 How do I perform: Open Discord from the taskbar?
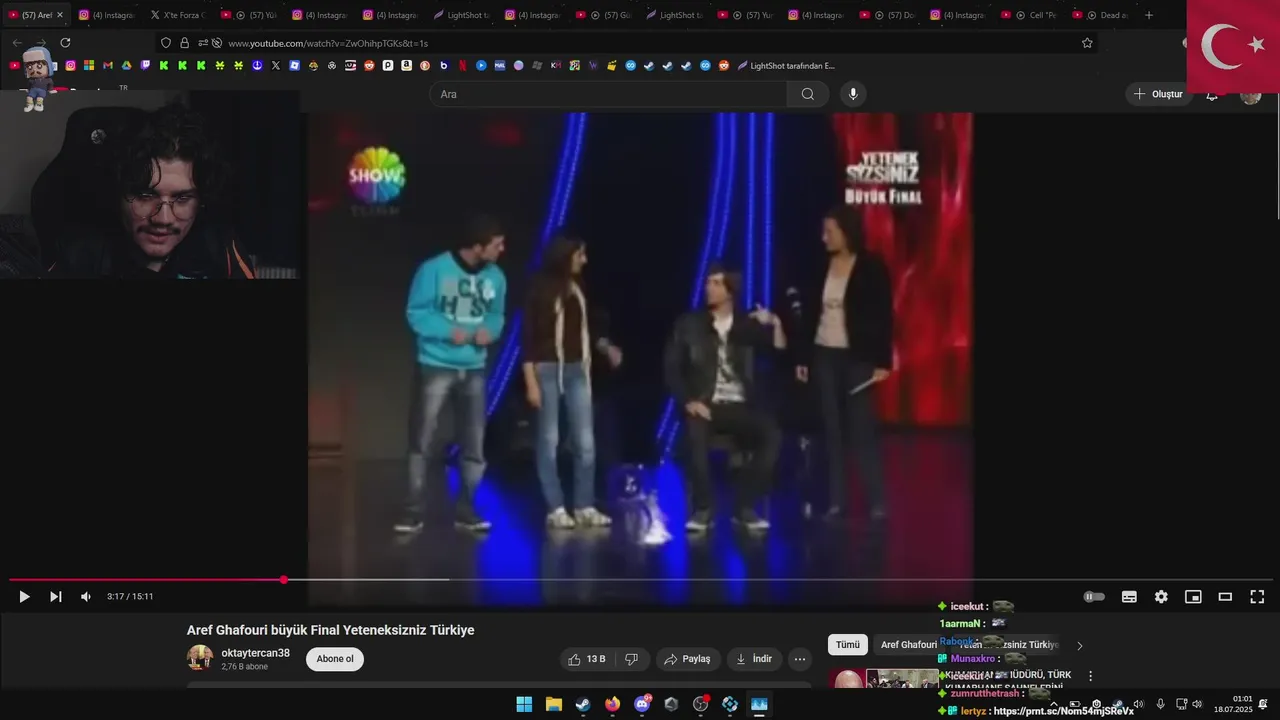tap(642, 704)
